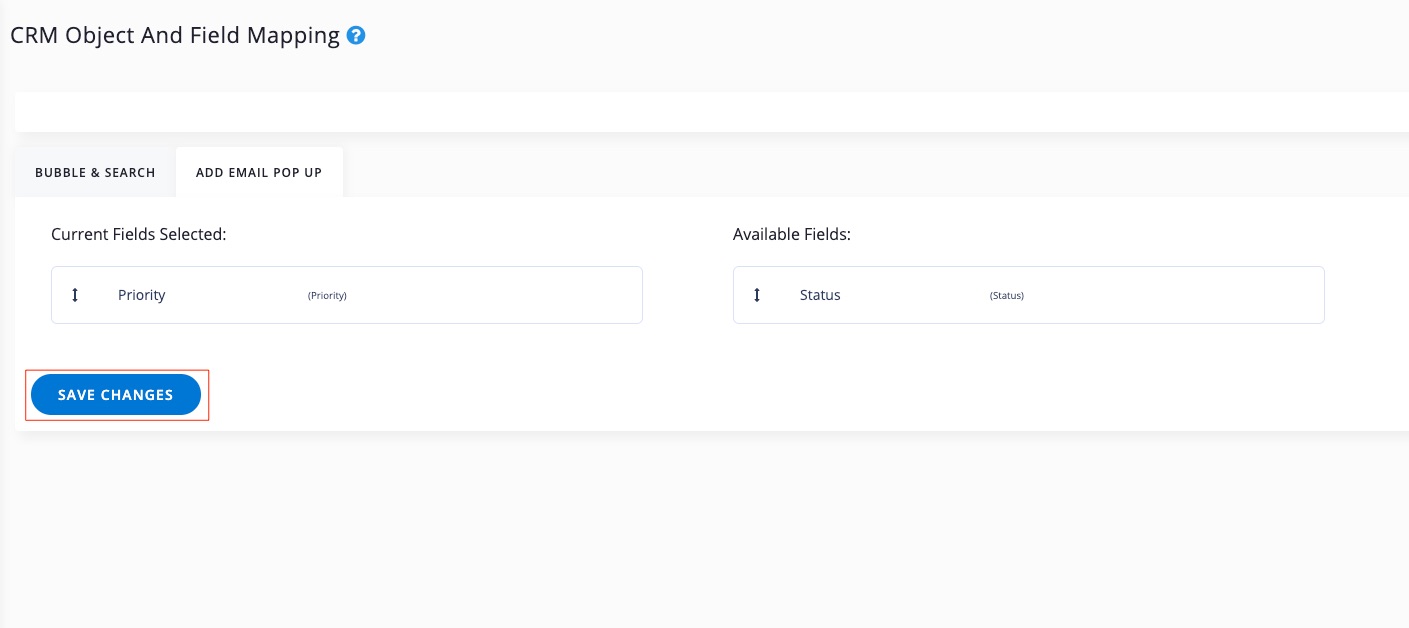Image resolution: width=1409 pixels, height=628 pixels.
Task: Switch to the Bubble & Search tab
Action: [x=95, y=172]
